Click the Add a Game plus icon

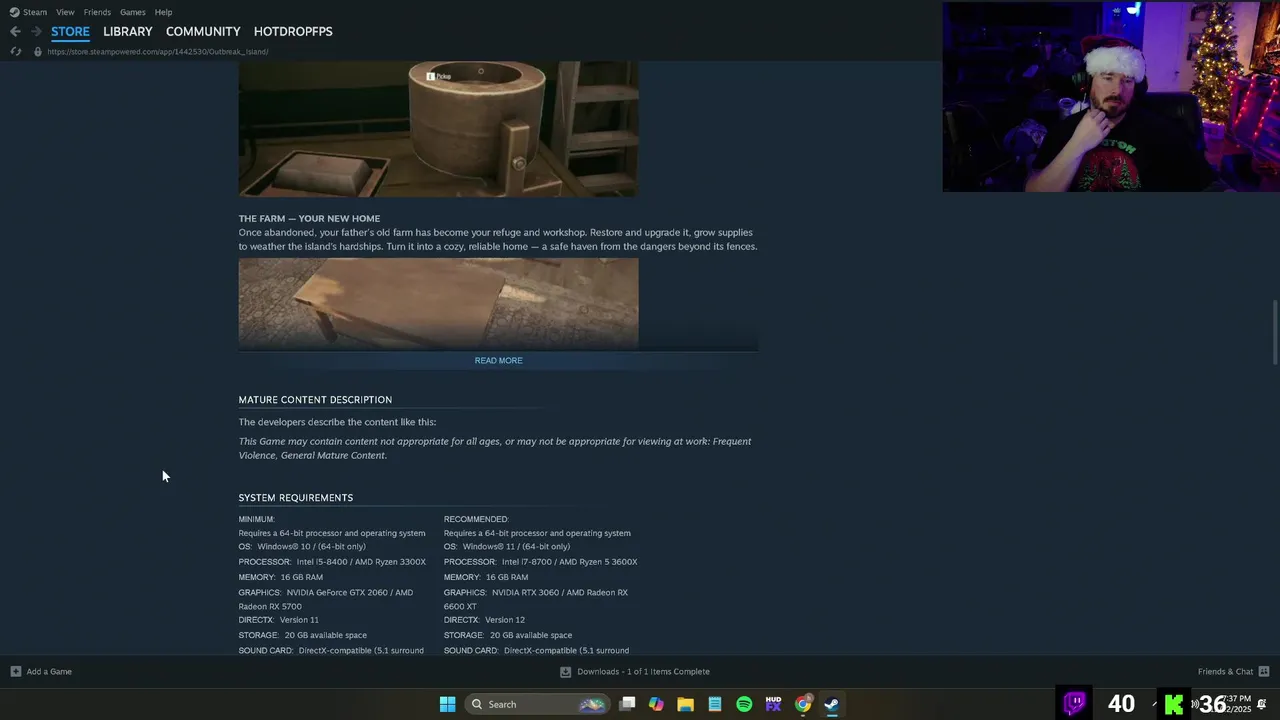tap(15, 671)
